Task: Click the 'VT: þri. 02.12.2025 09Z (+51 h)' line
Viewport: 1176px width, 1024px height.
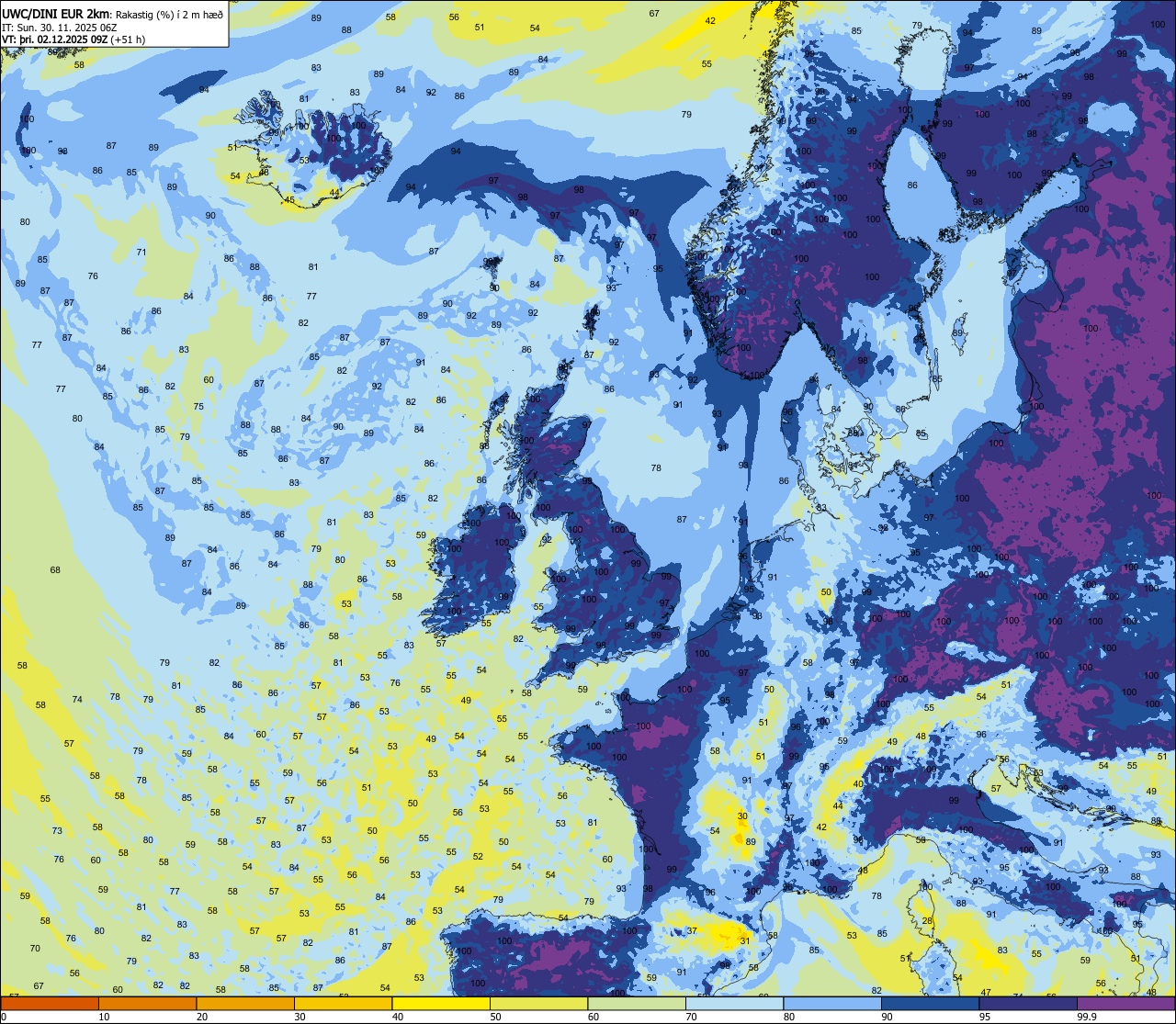Action: [73, 39]
